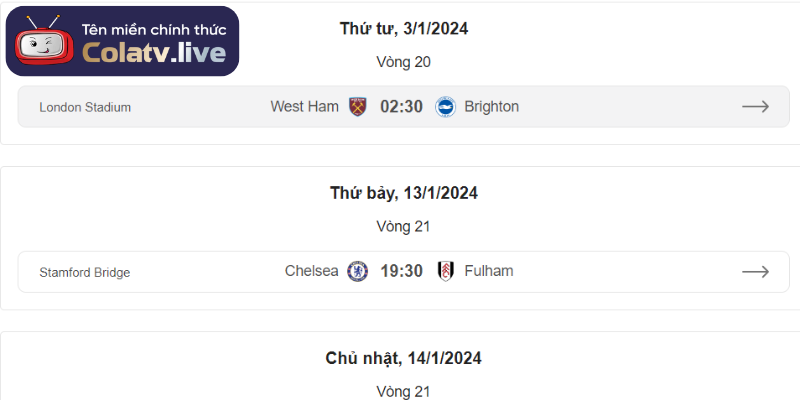Open Chelsea vs Fulham match arrow
The width and height of the screenshot is (800, 400).
[755, 271]
